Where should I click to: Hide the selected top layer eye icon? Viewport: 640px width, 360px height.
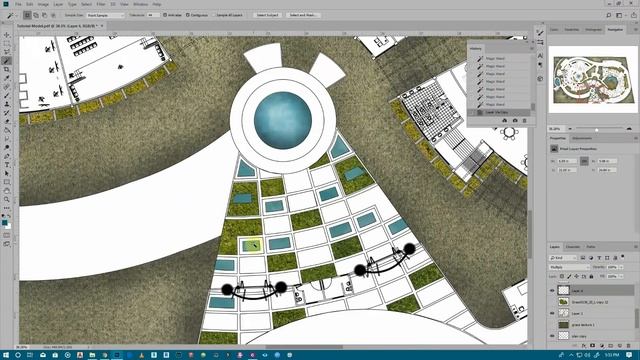point(552,291)
